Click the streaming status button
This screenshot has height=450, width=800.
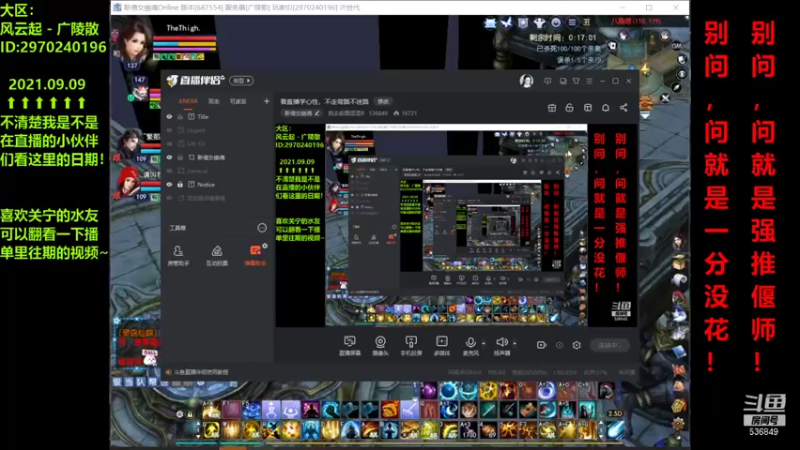click(609, 345)
